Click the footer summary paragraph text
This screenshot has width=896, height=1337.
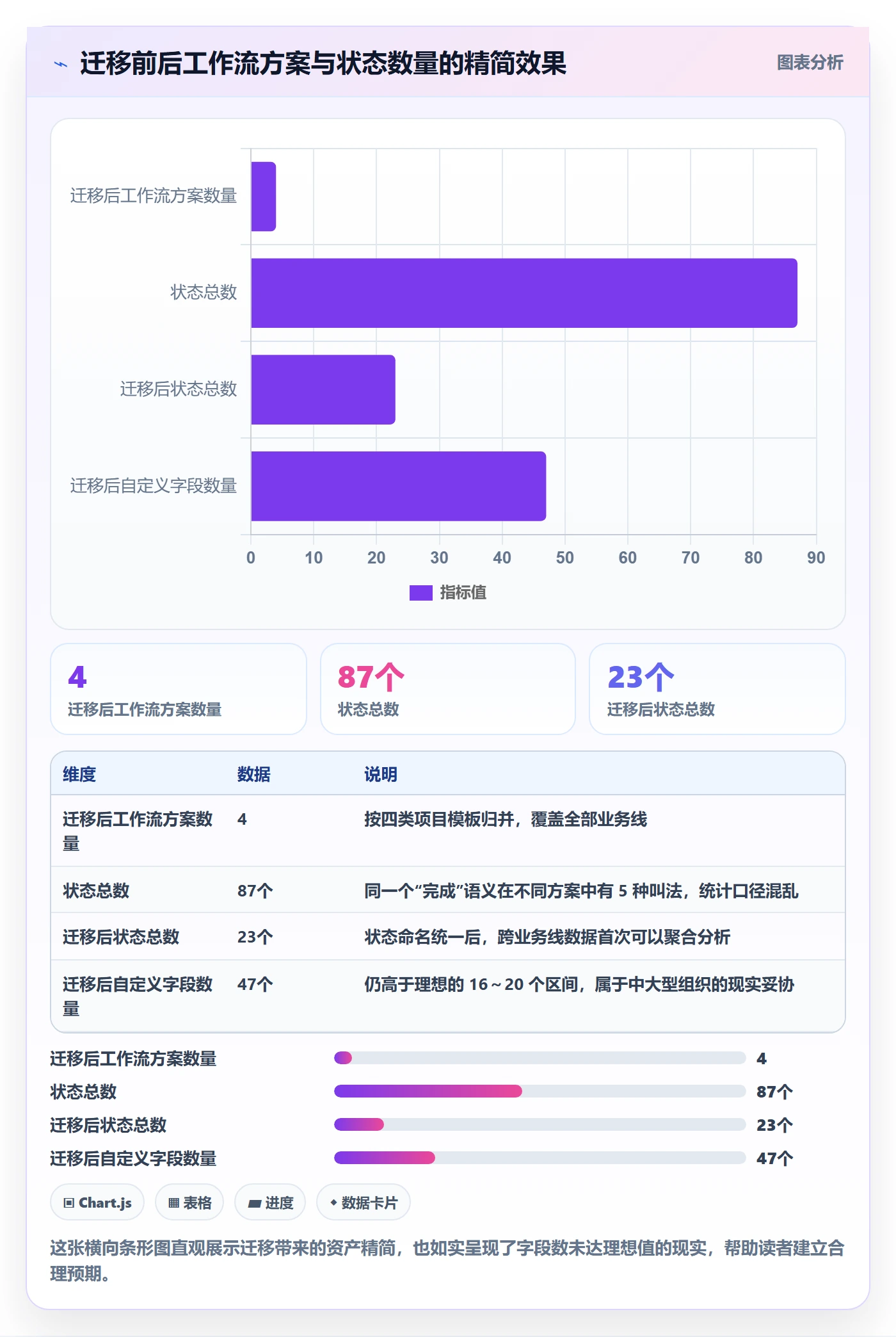(447, 1261)
